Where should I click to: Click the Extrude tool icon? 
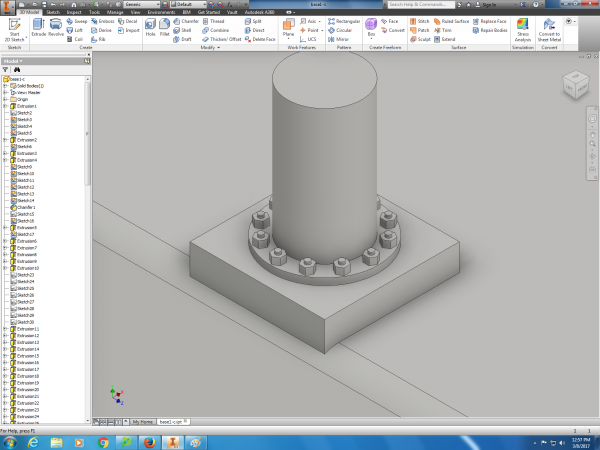tap(38, 23)
